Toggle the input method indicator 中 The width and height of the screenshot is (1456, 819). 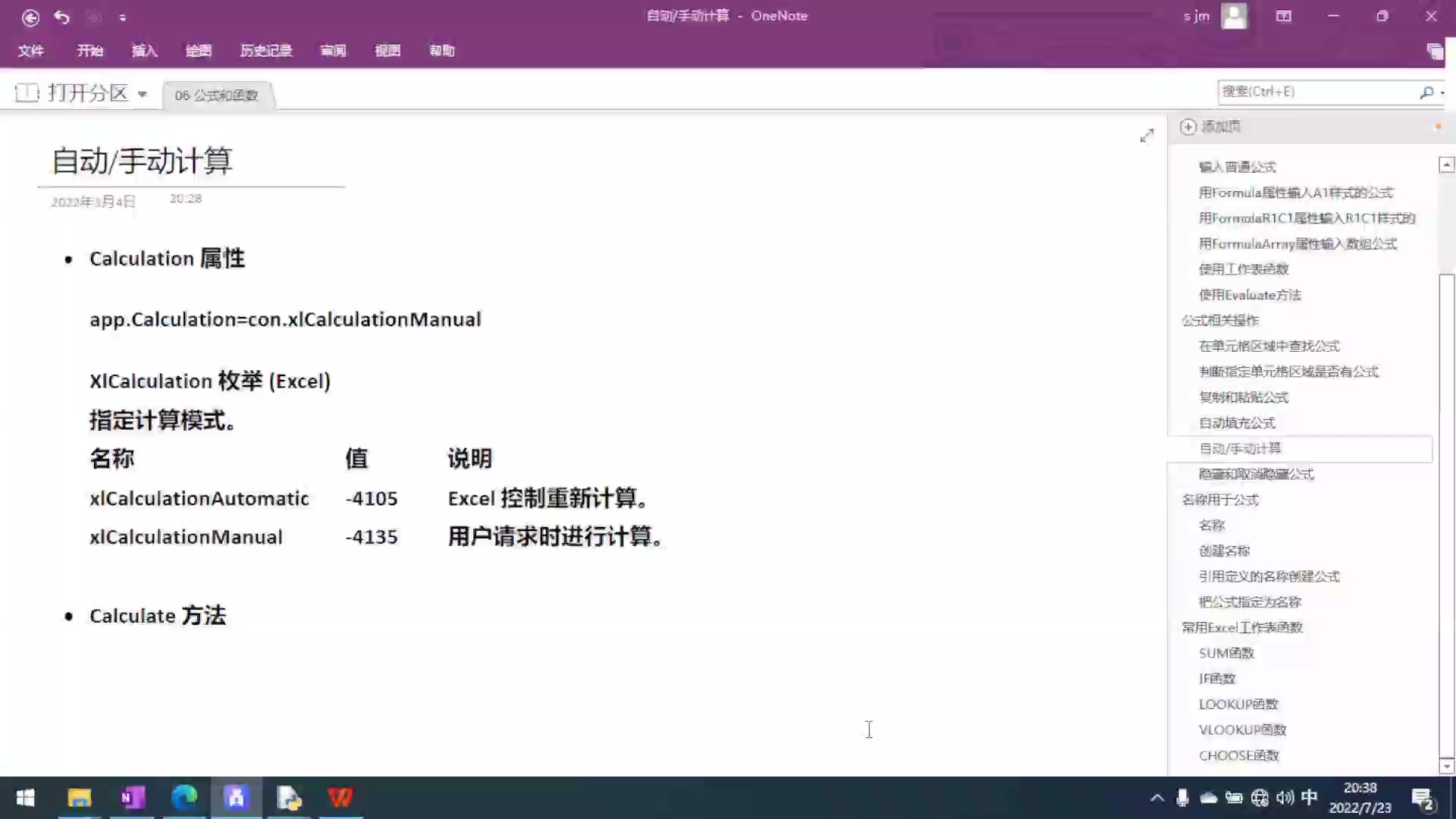[x=1309, y=797]
